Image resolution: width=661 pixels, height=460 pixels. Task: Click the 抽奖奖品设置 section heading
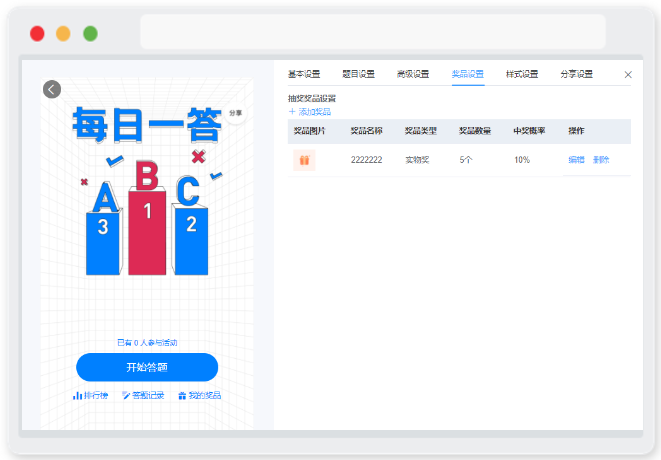312,99
